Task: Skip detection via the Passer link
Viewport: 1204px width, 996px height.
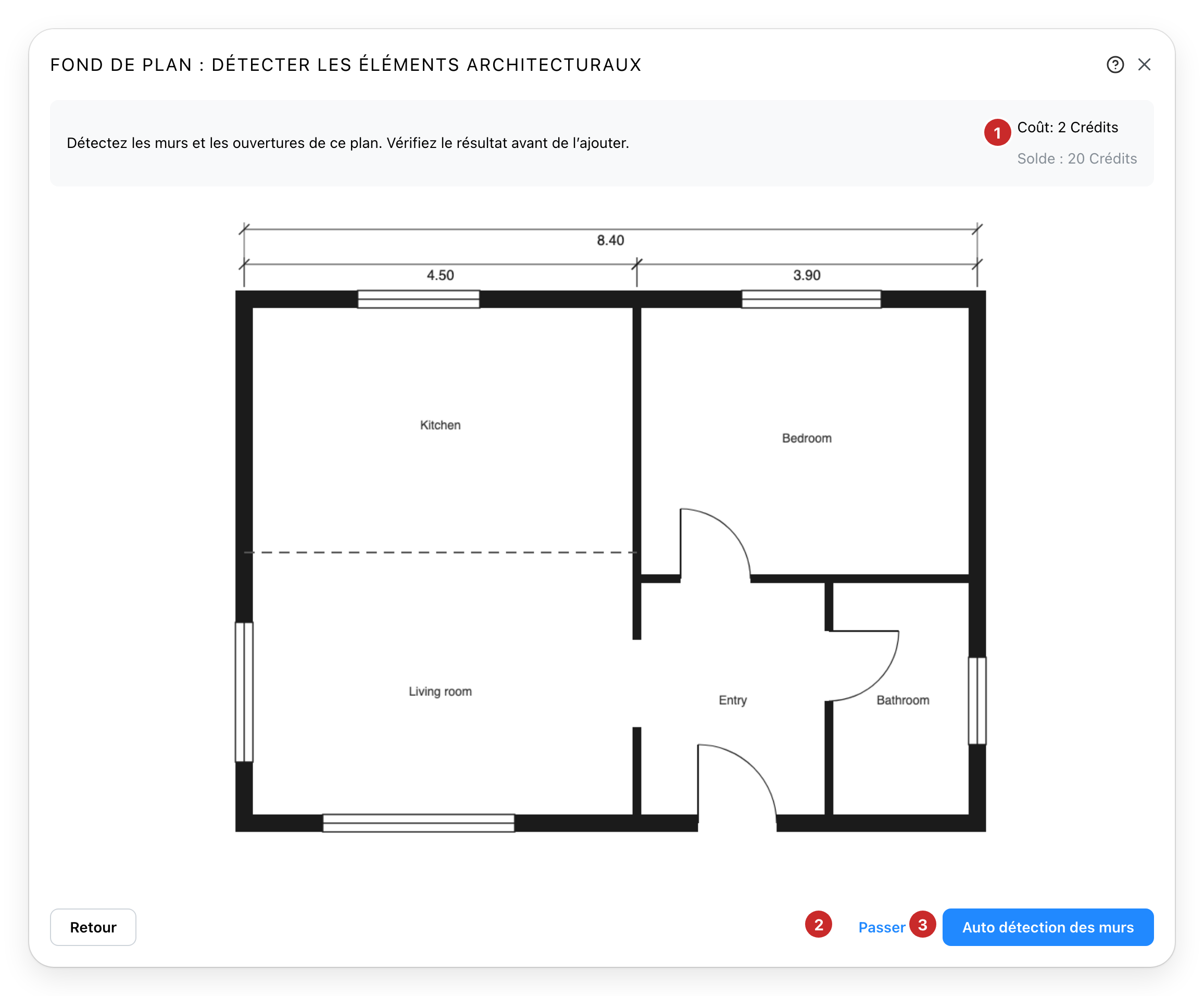Action: tap(881, 927)
